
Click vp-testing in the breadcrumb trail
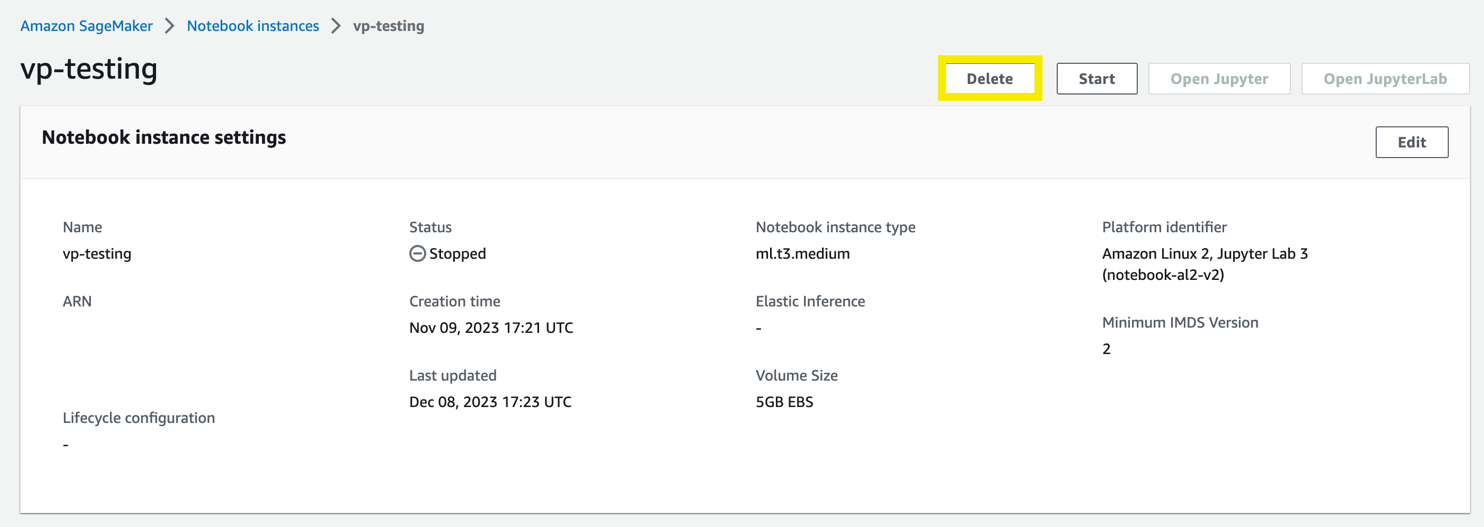(388, 26)
